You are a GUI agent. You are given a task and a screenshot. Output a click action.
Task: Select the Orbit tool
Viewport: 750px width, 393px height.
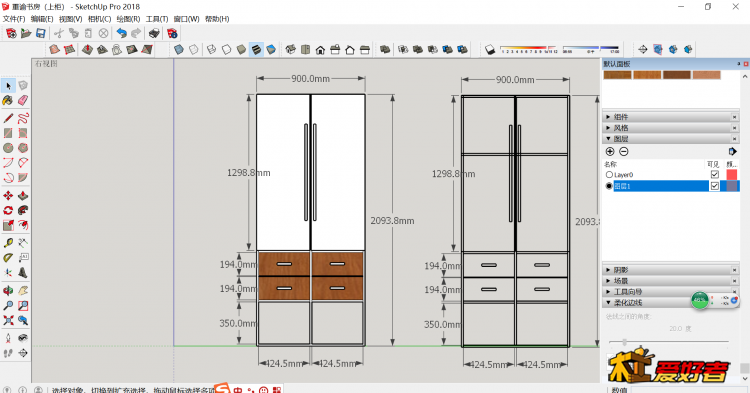[x=8, y=291]
